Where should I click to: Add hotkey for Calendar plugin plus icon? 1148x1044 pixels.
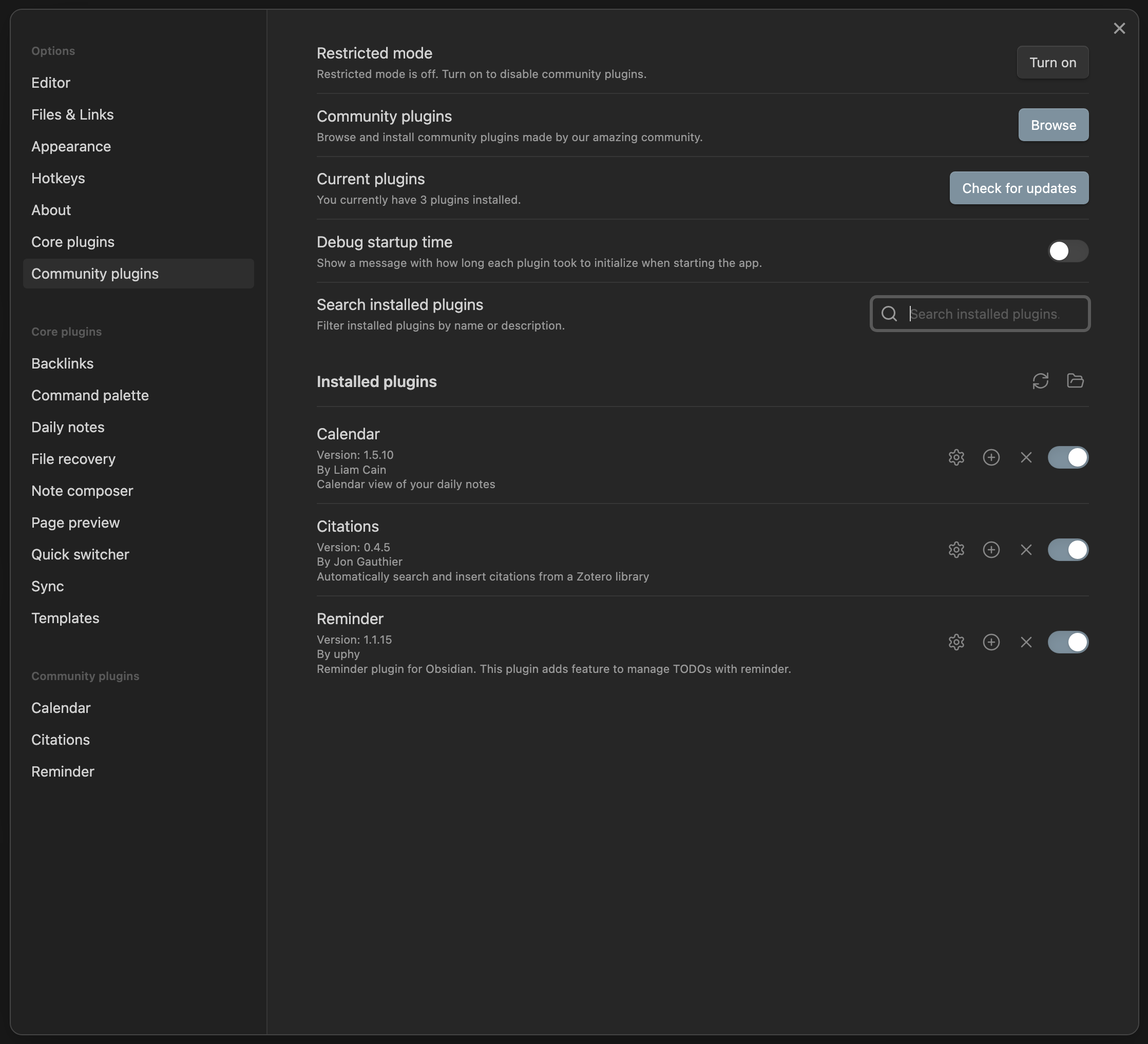pyautogui.click(x=991, y=457)
